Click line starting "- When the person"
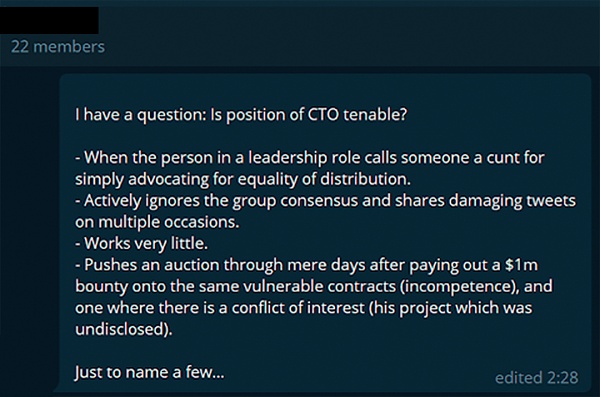This screenshot has height=397, width=600. pos(310,157)
